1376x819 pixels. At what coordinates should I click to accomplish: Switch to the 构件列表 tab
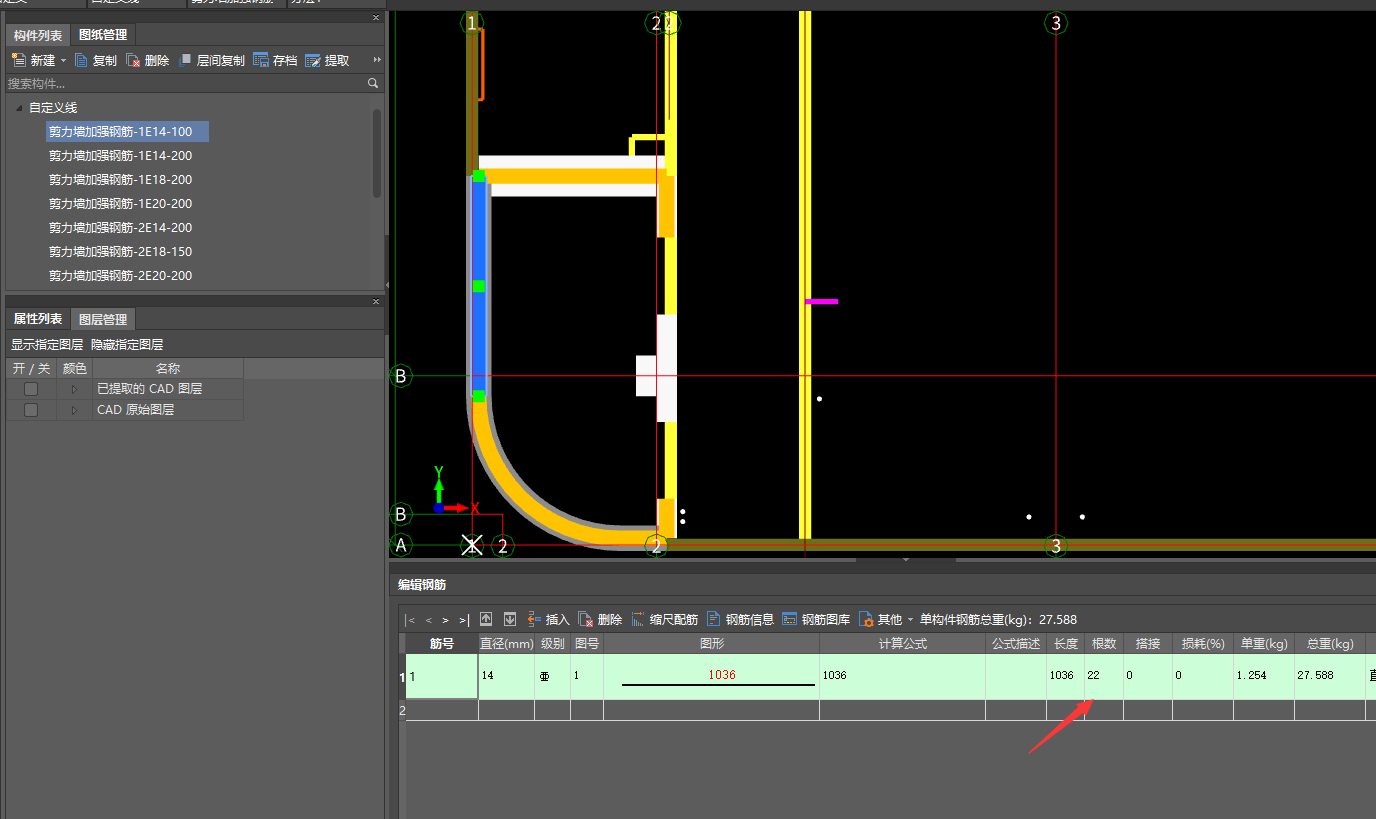click(x=38, y=36)
